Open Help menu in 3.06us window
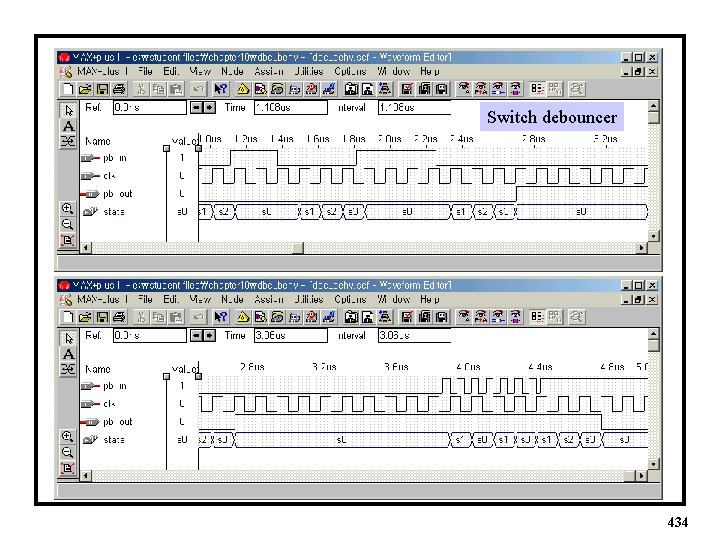Screen dimensions: 720x540 pyautogui.click(x=429, y=299)
